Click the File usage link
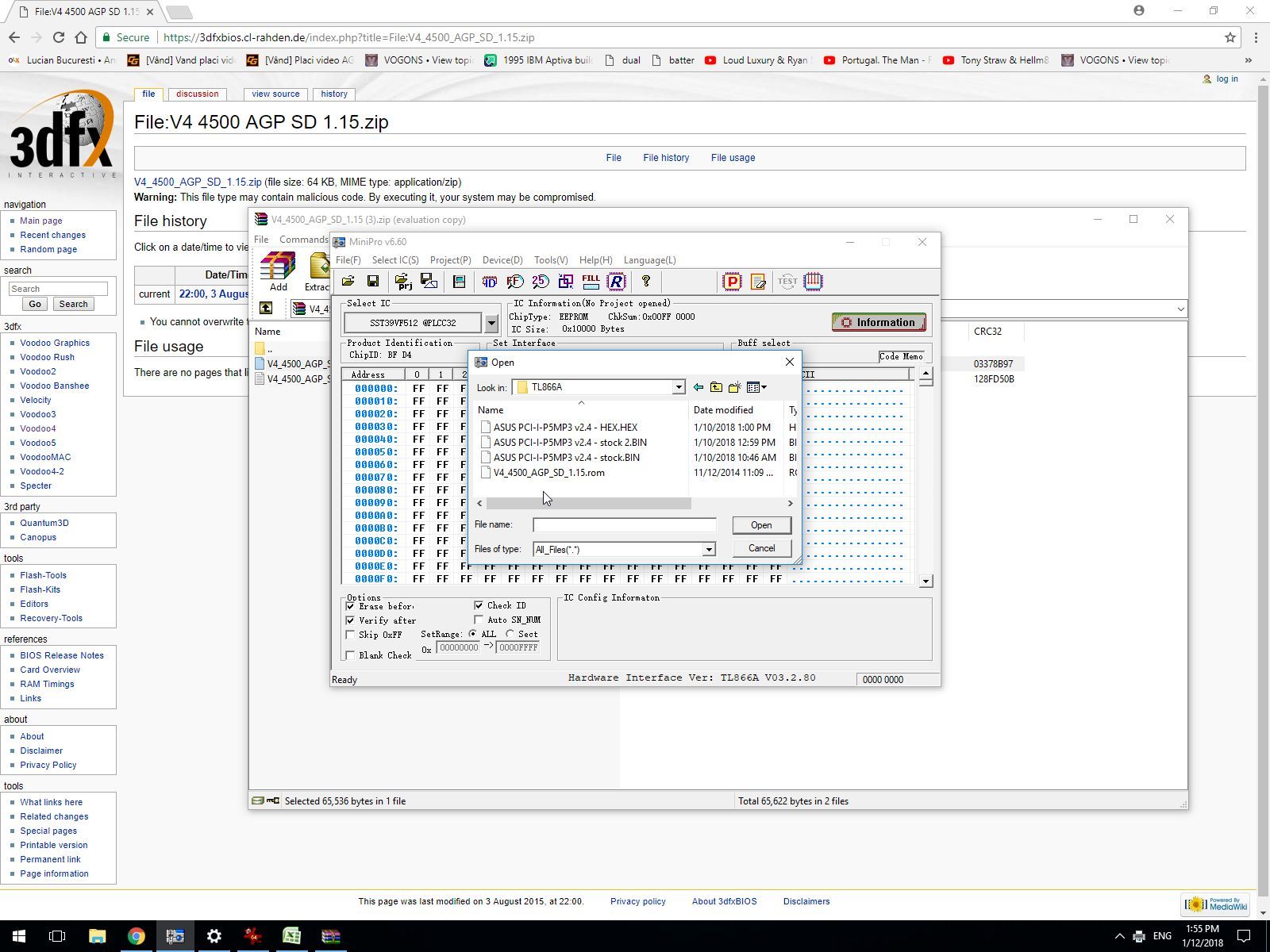Viewport: 1270px width, 952px height. pos(733,158)
